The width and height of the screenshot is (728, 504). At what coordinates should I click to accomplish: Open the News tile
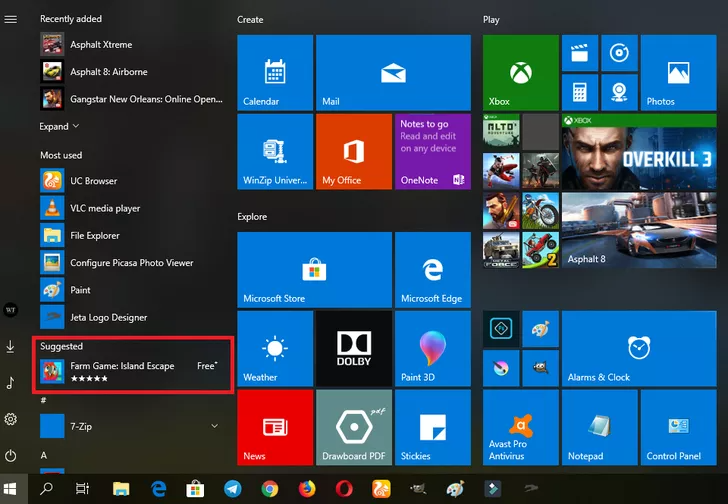pyautogui.click(x=275, y=427)
